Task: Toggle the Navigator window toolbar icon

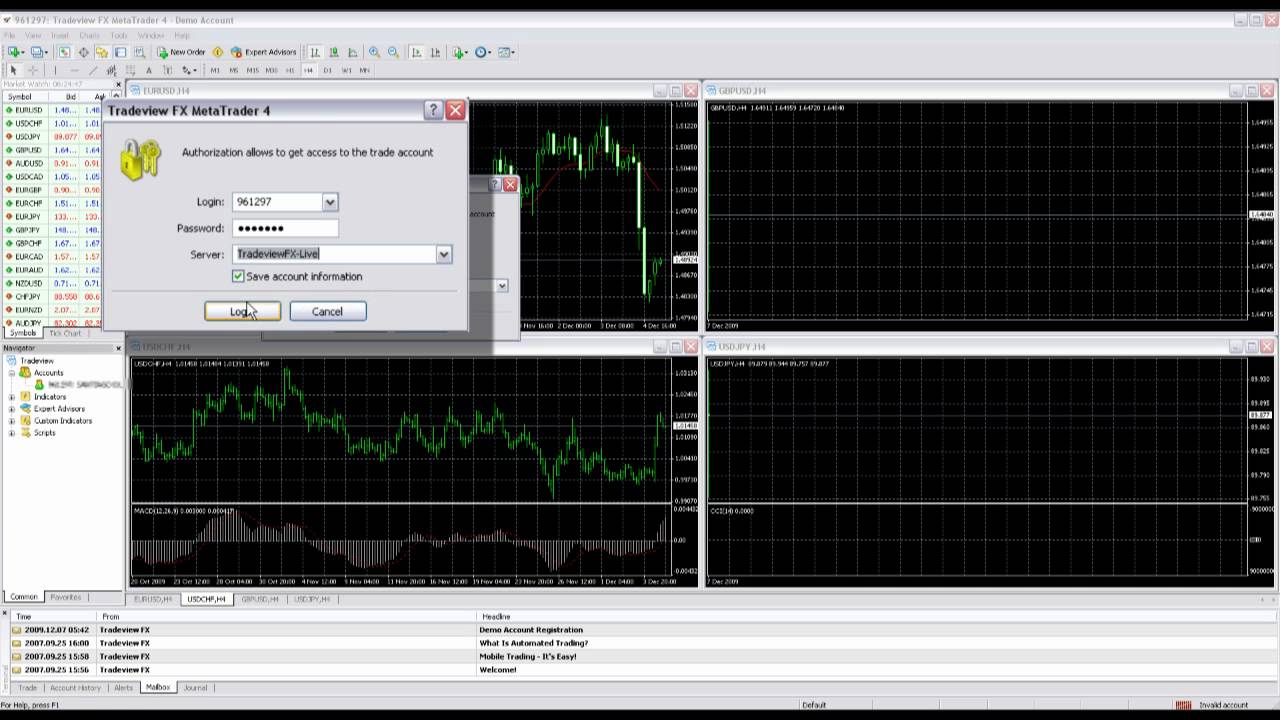Action: (x=102, y=52)
